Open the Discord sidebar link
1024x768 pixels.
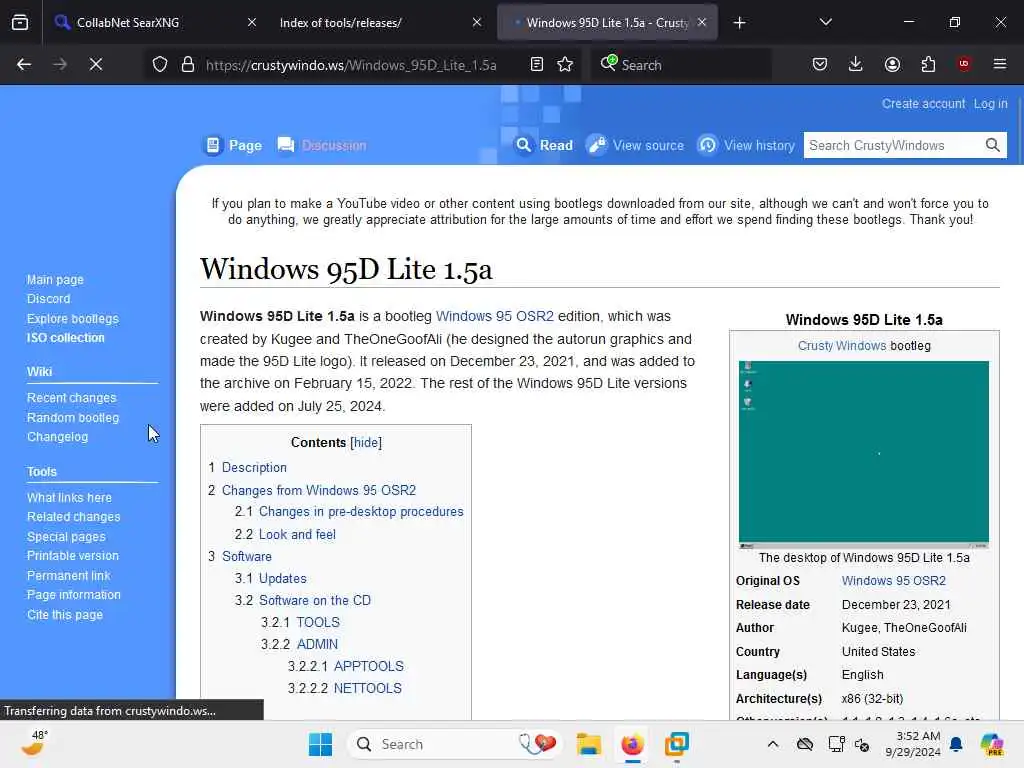point(48,298)
